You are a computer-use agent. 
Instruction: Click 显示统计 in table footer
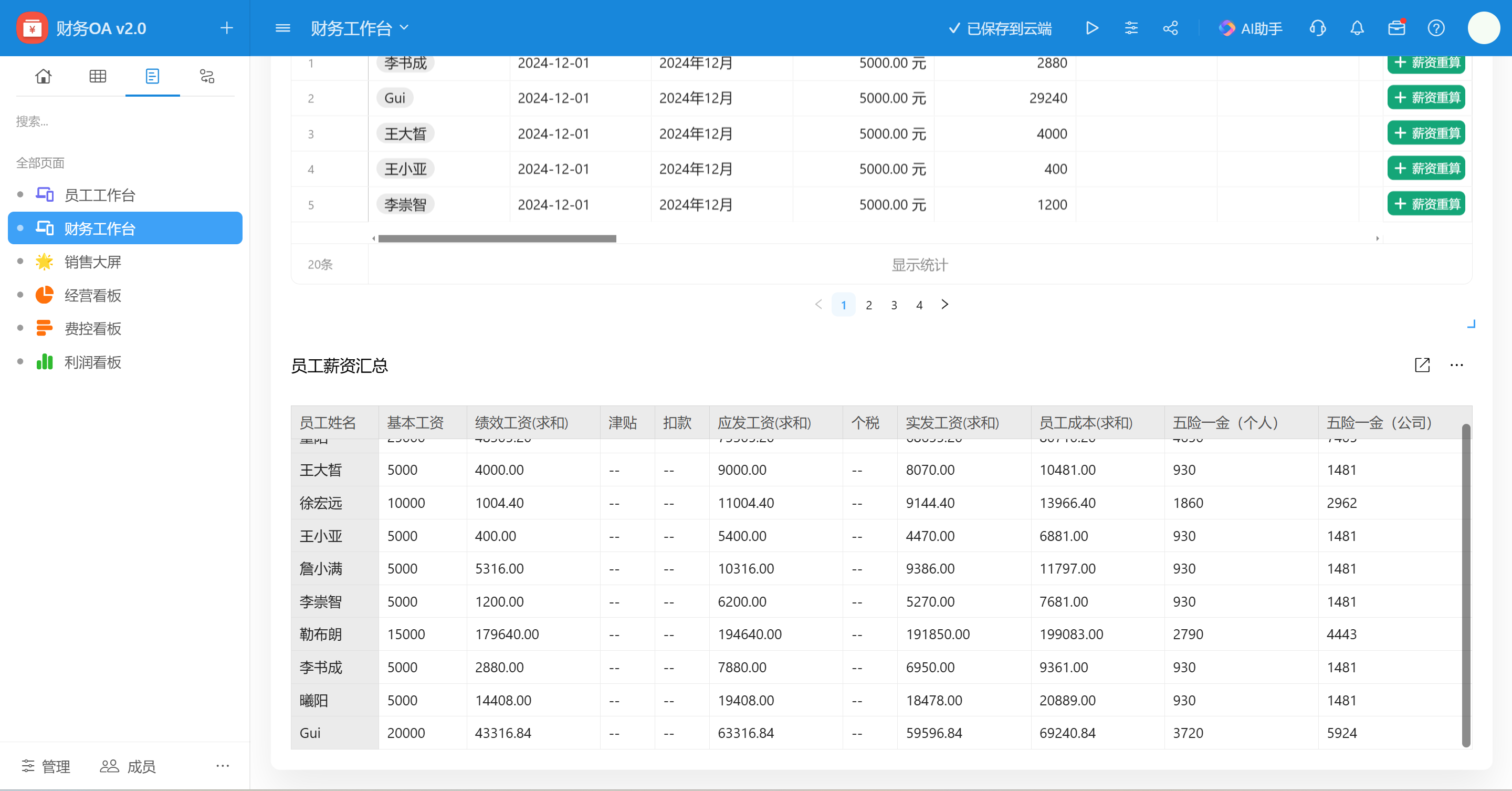pos(920,265)
